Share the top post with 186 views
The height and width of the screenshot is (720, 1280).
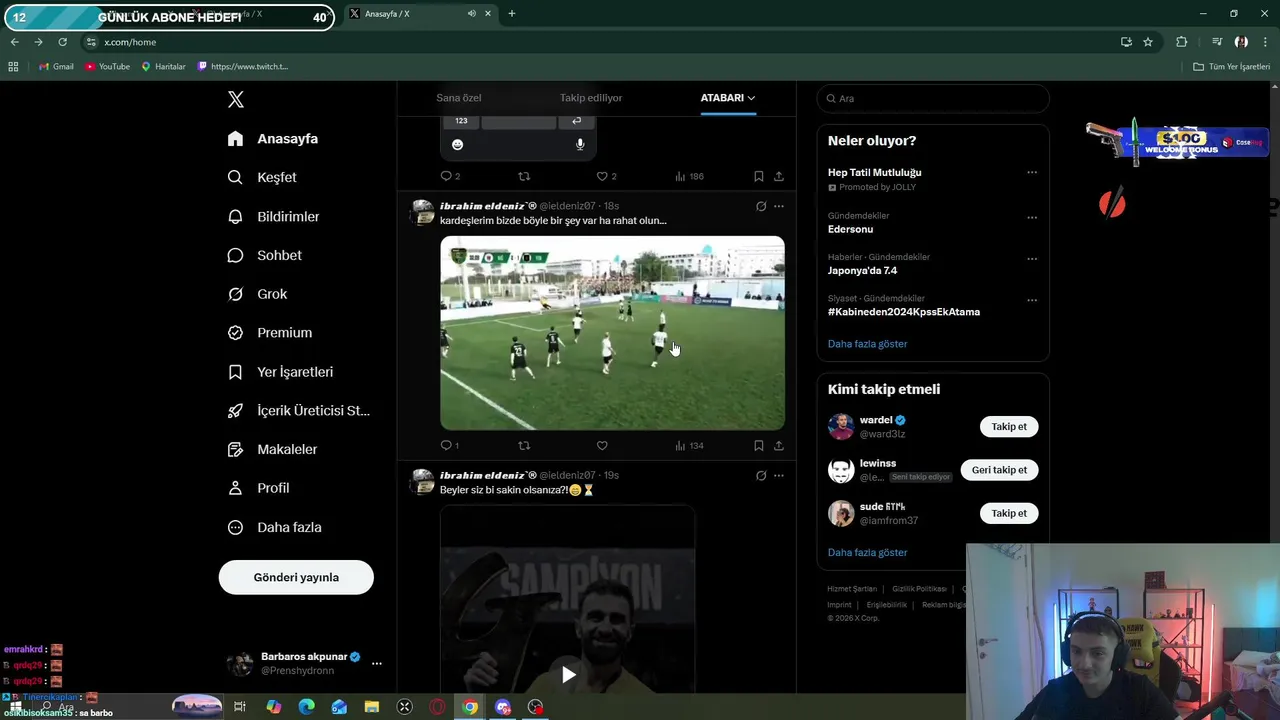tap(778, 176)
